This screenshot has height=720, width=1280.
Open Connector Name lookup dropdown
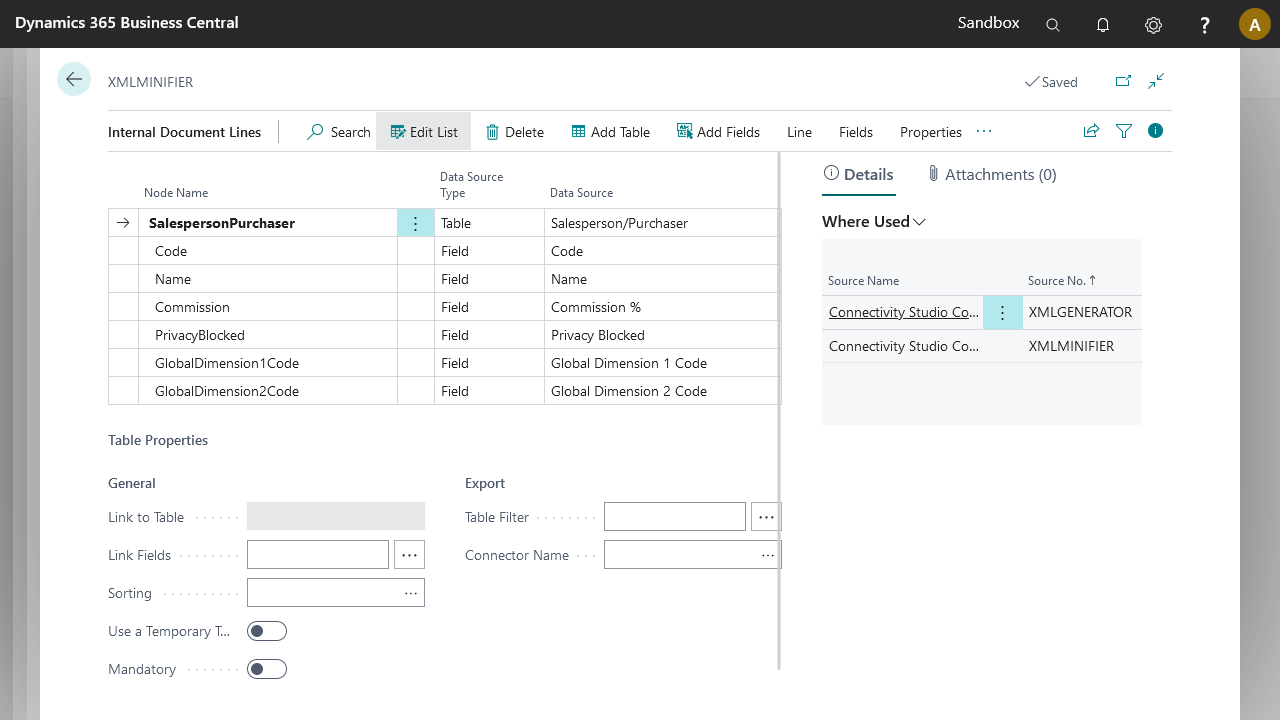768,555
